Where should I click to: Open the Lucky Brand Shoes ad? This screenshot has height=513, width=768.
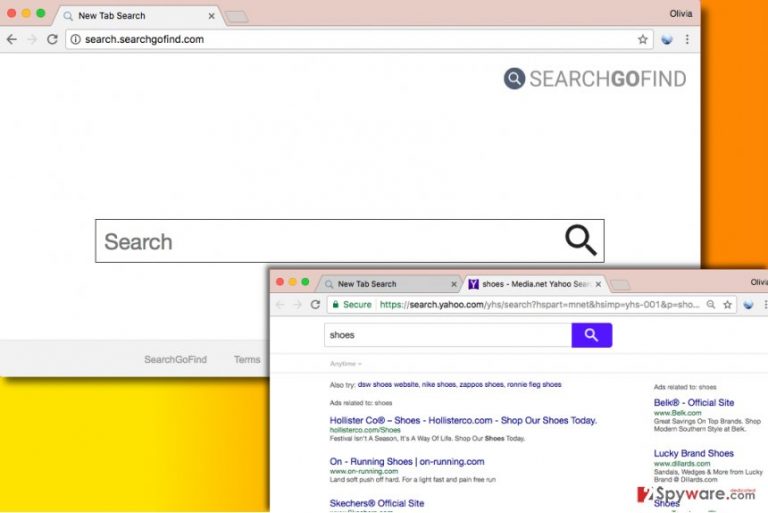[694, 453]
